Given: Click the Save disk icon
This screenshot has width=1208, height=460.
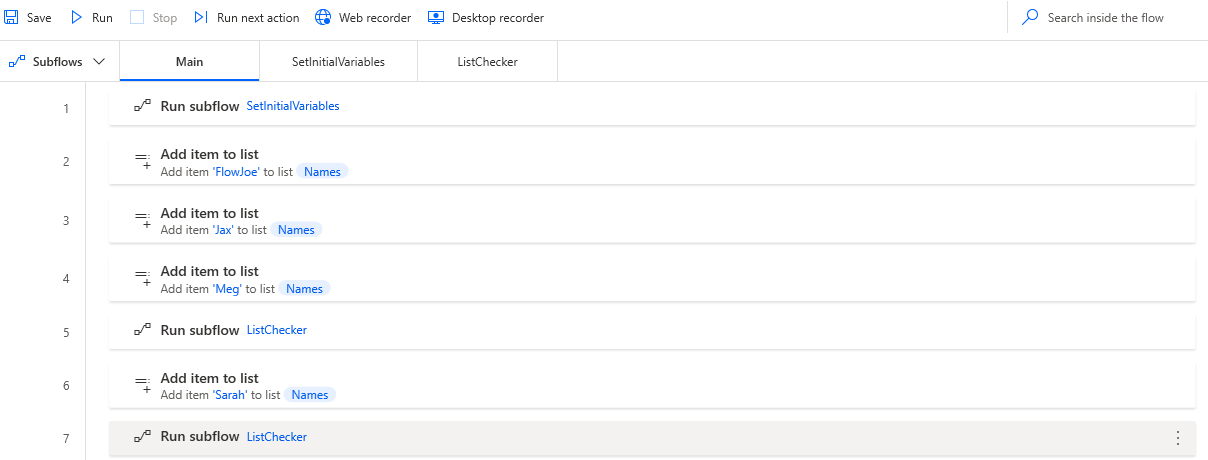Looking at the screenshot, I should (12, 18).
